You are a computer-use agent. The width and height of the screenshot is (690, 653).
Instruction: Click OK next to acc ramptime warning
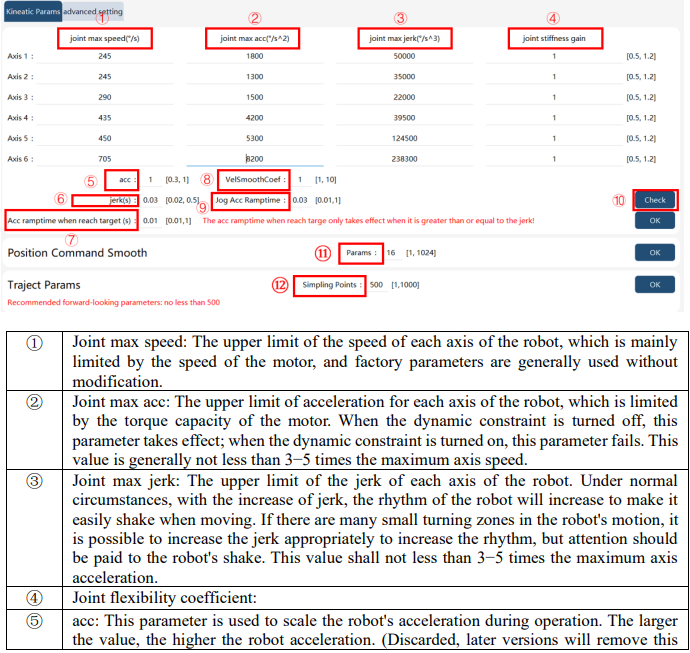pyautogui.click(x=655, y=220)
